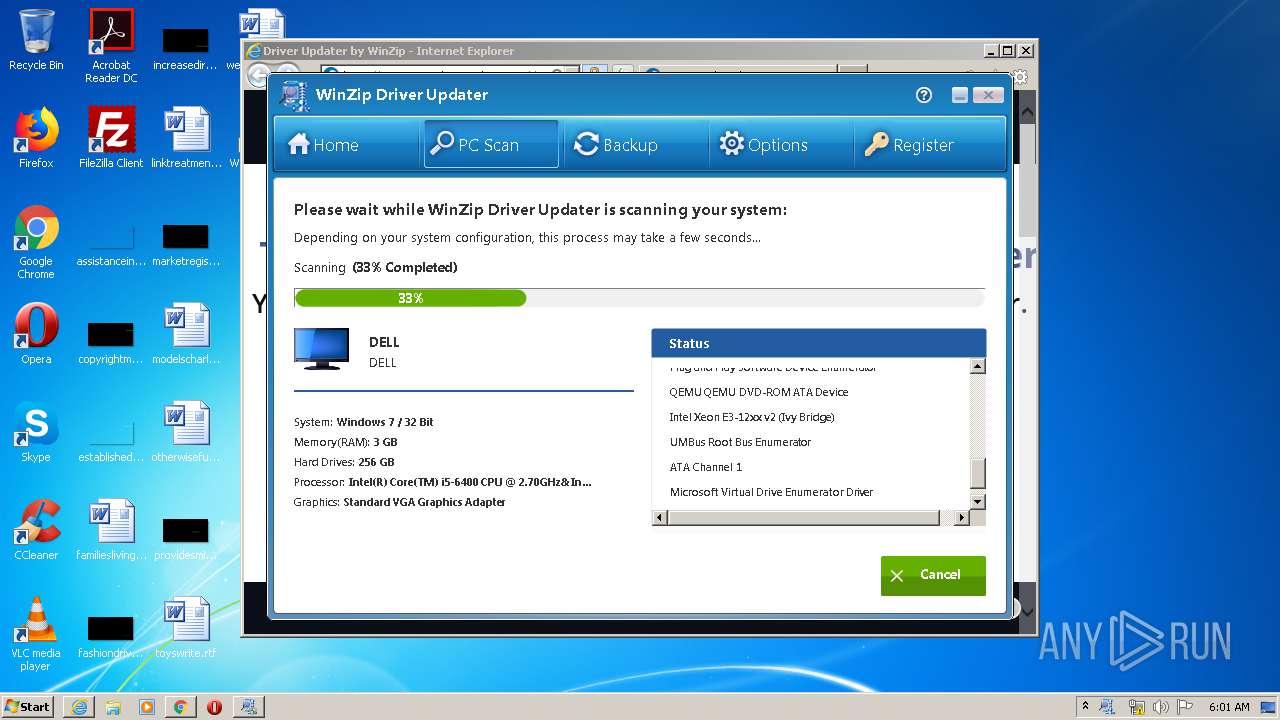This screenshot has width=1280, height=720.
Task: Select the otherwisefu... Word document
Action: tap(186, 432)
